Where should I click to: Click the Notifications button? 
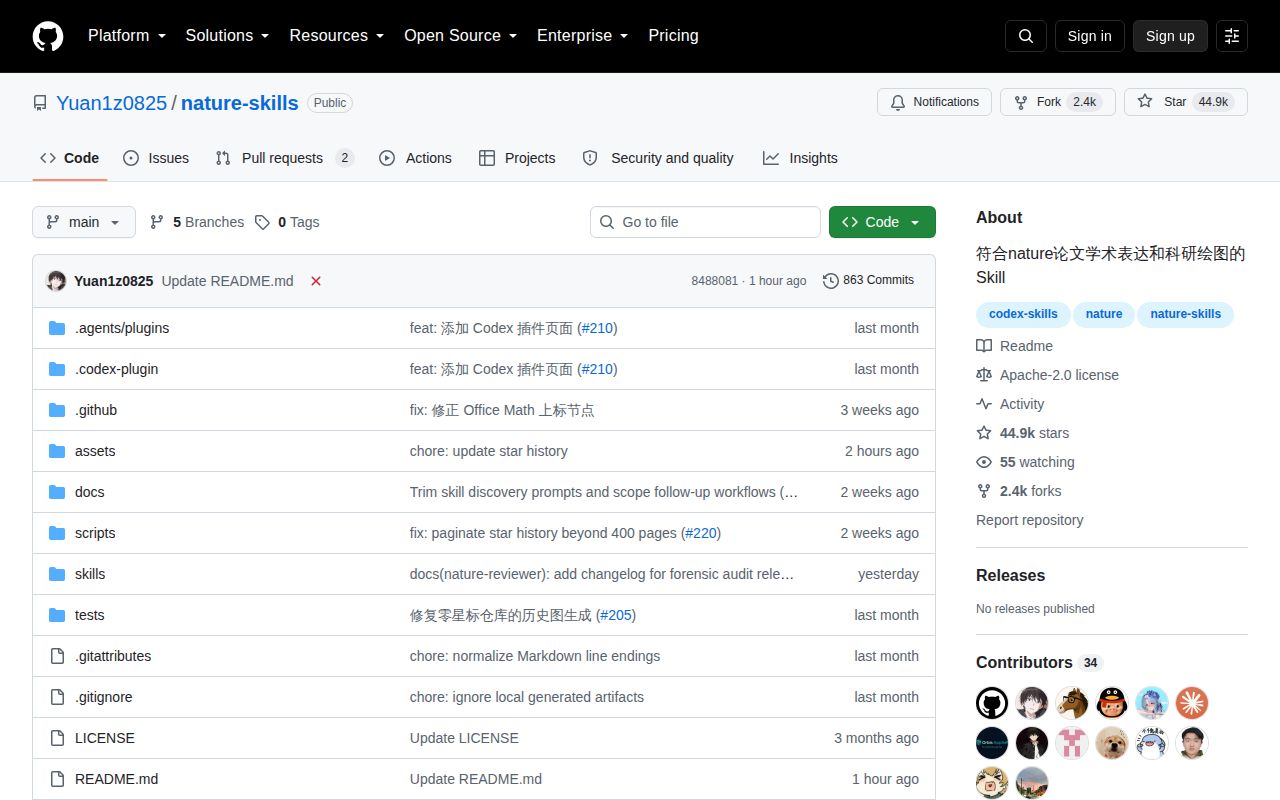[934, 102]
